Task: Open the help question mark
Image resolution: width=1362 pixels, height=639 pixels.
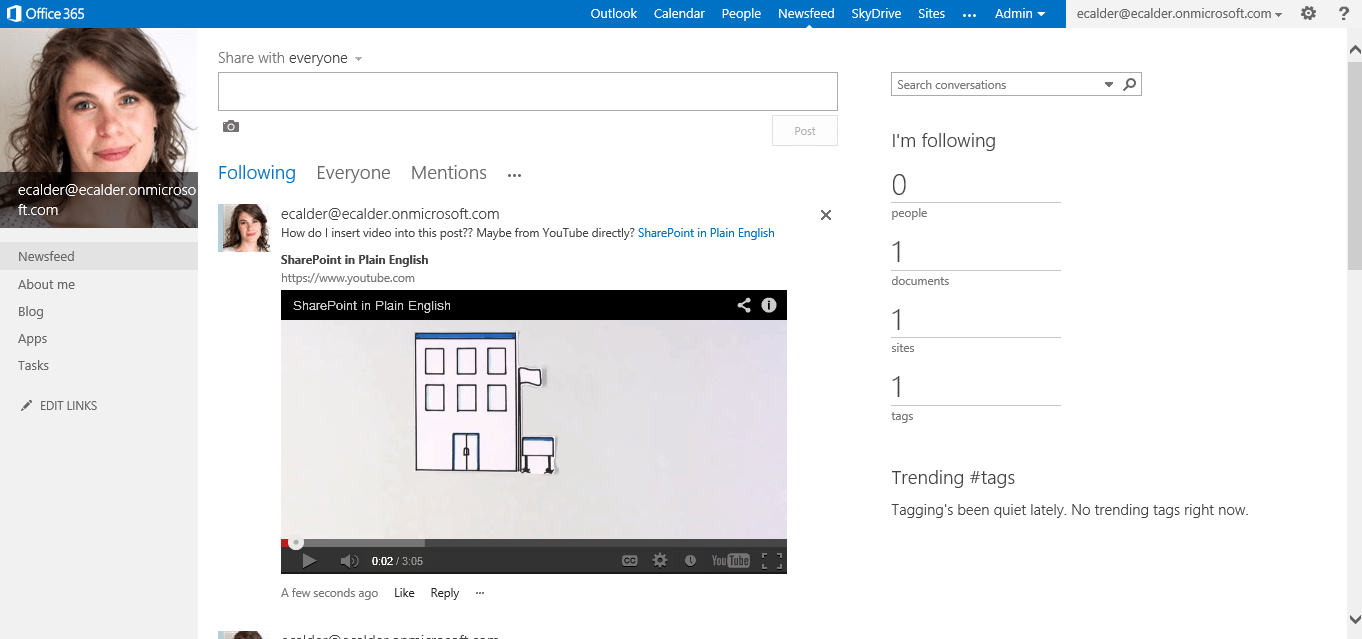Action: point(1343,13)
